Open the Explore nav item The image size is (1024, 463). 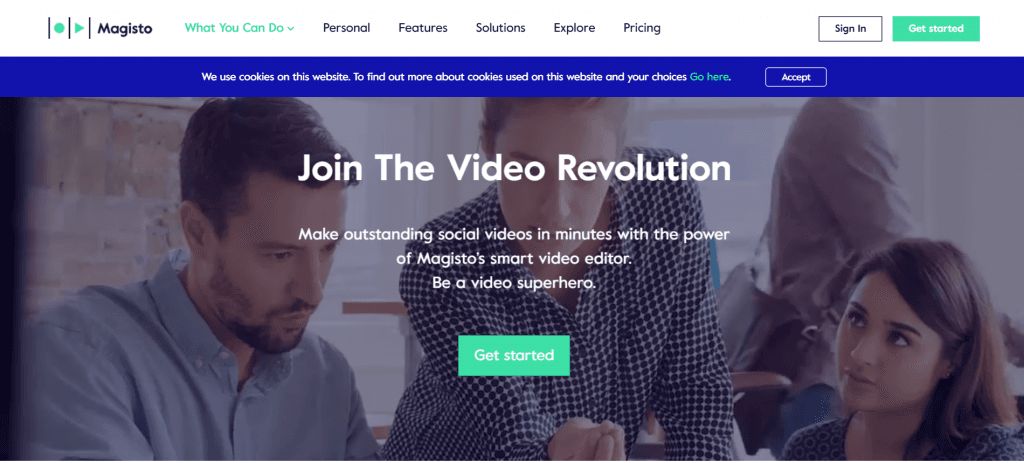[x=575, y=28]
